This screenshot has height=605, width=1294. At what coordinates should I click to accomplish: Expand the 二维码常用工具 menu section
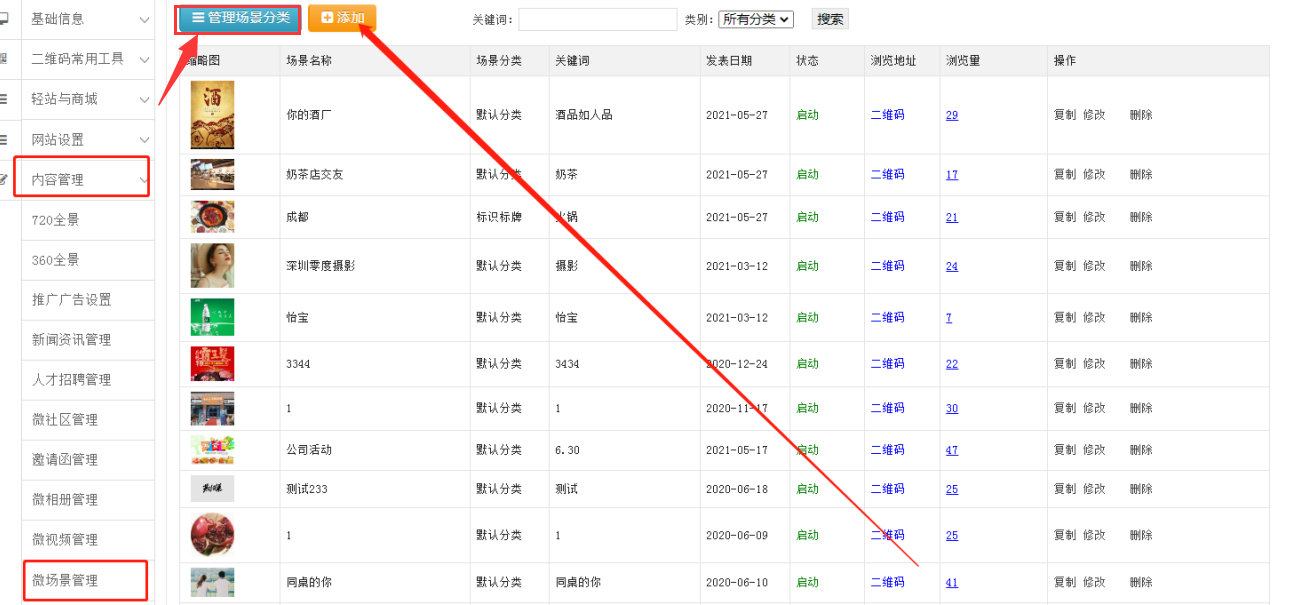click(88, 59)
